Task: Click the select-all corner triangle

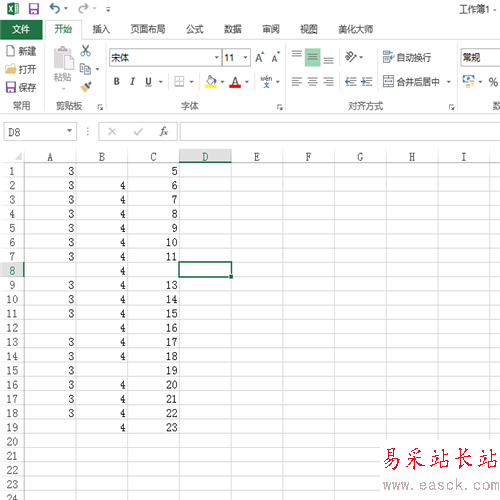Action: [17, 156]
